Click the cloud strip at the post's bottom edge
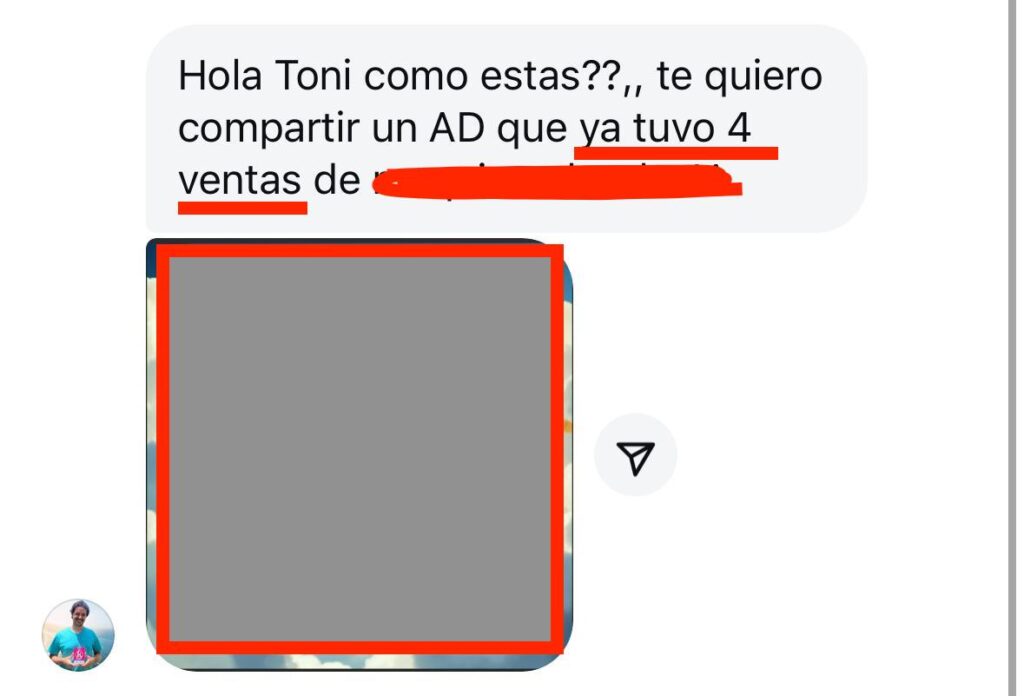 [359, 660]
